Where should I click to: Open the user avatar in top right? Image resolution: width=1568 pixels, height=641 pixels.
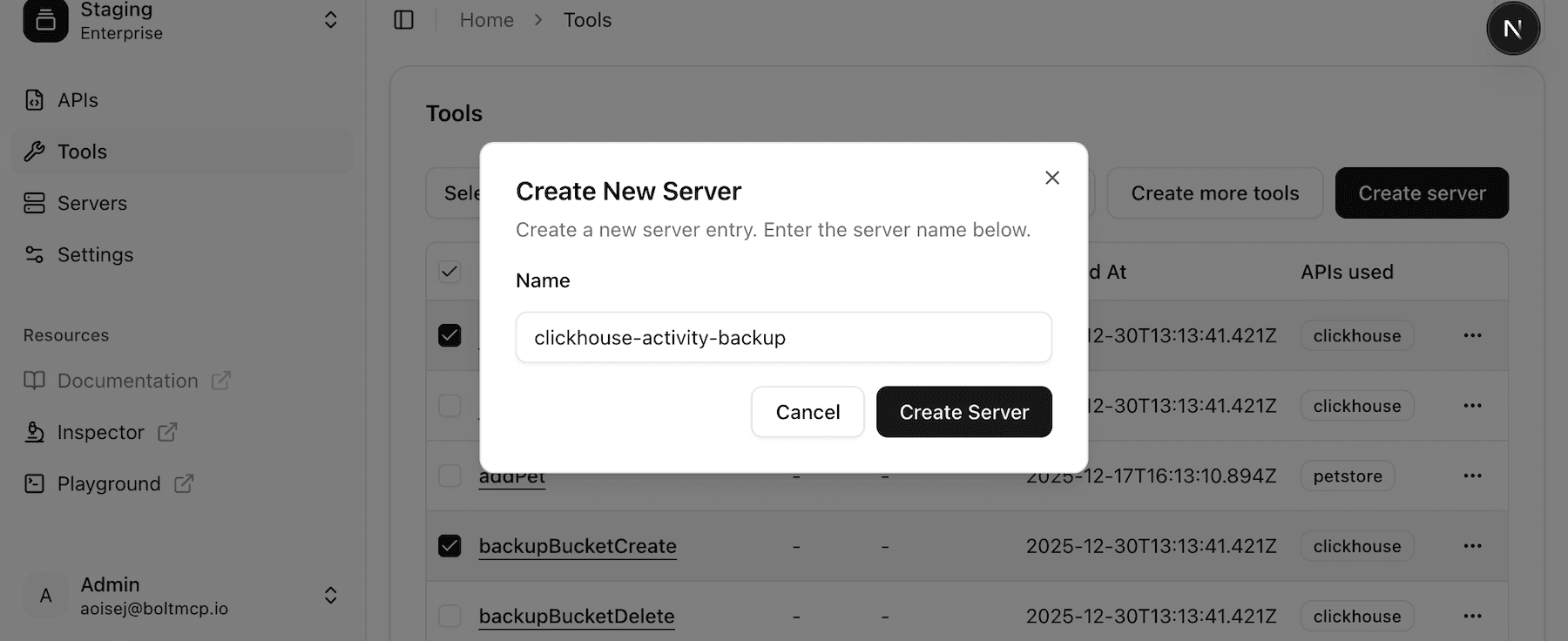[1512, 29]
